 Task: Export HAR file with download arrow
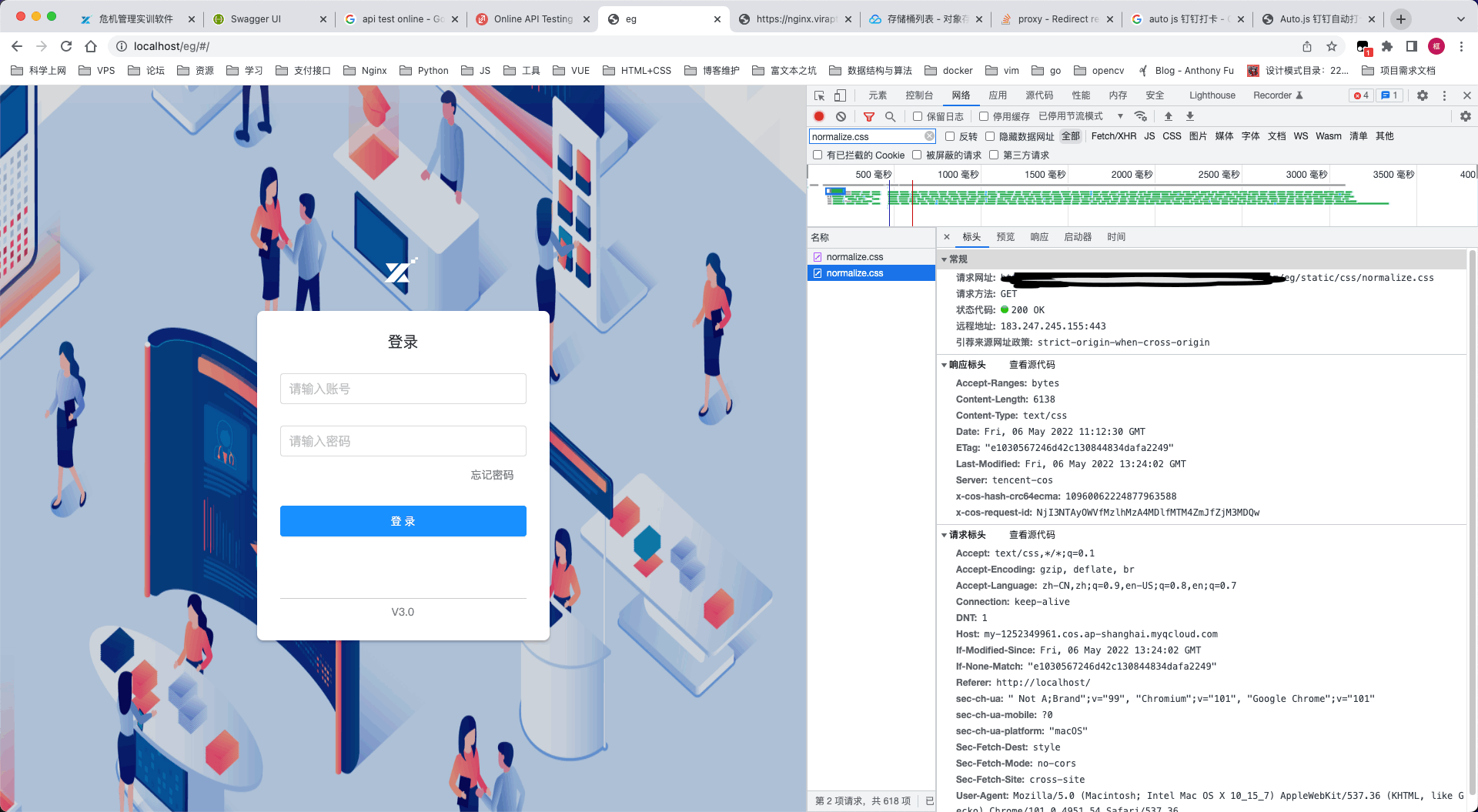(x=1190, y=116)
